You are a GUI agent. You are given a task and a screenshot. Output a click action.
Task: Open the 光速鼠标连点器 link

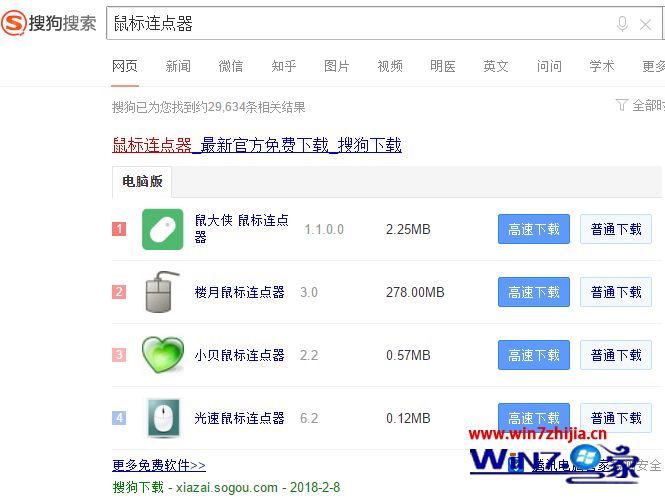pos(239,418)
